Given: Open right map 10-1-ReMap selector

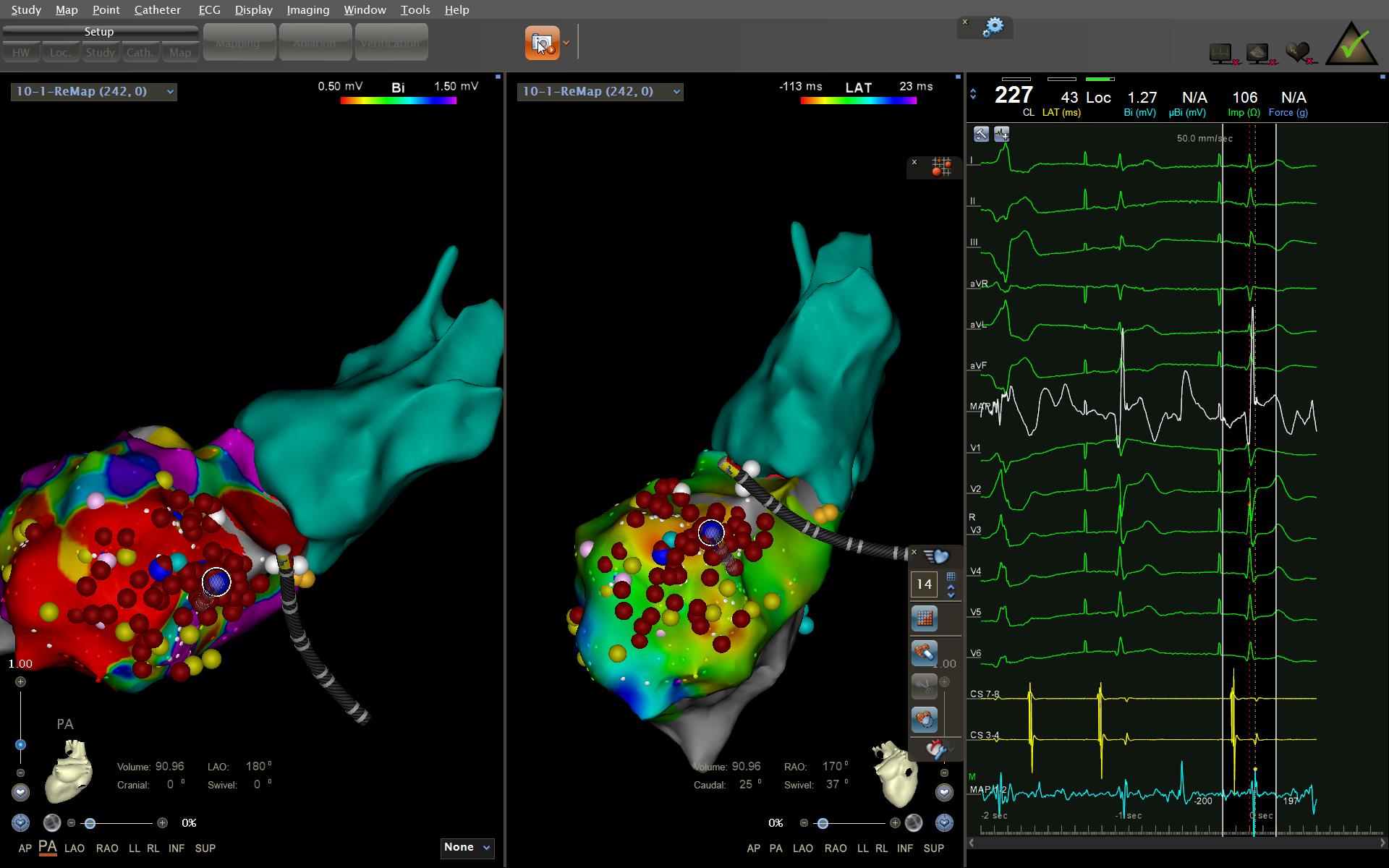Looking at the screenshot, I should (676, 92).
